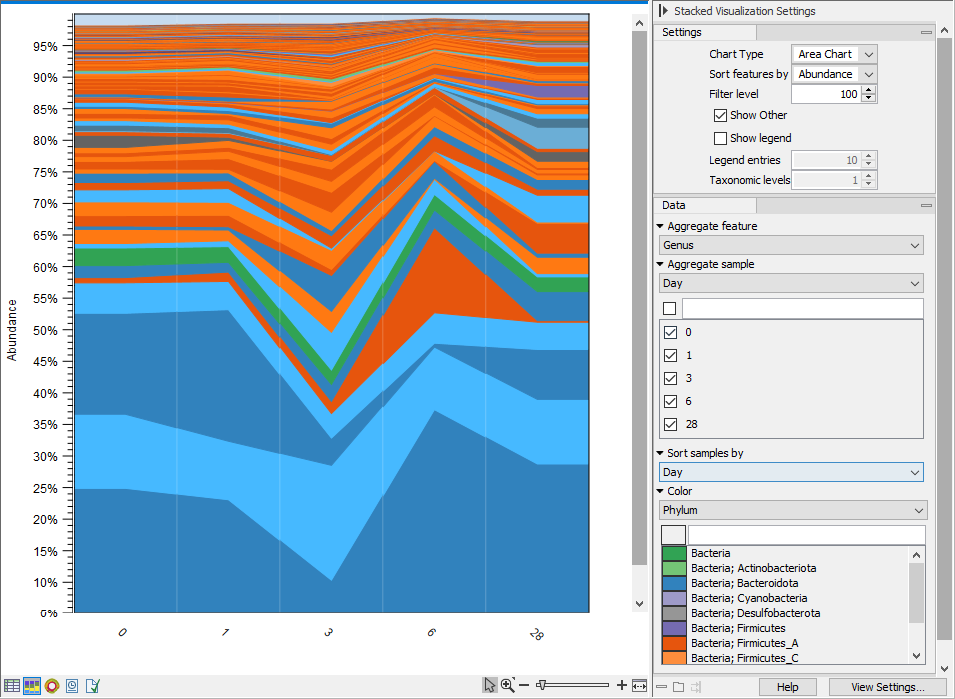The height and width of the screenshot is (699, 955).
Task: Activate the arrow selection tool
Action: click(x=489, y=685)
